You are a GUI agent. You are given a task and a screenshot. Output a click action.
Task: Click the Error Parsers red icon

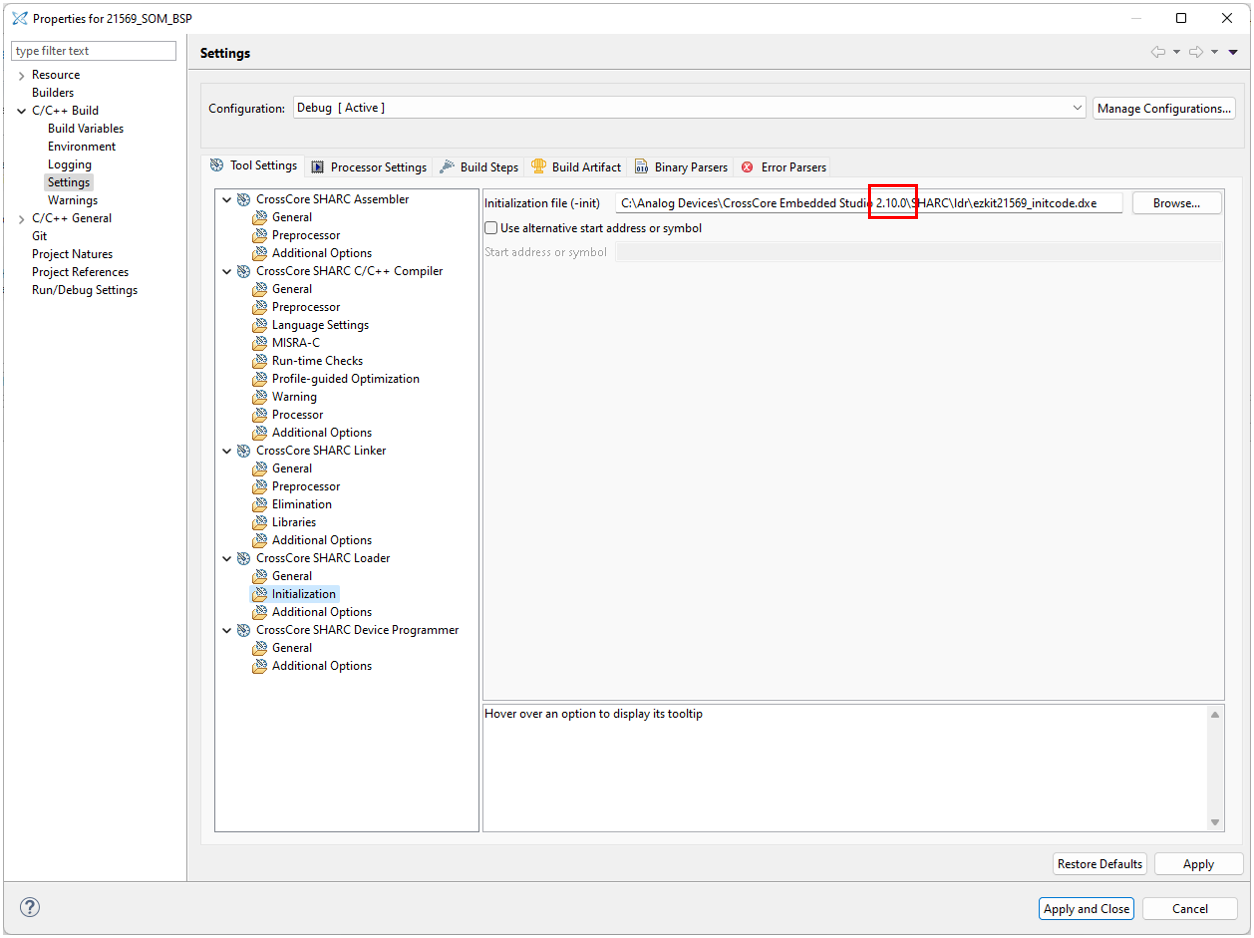click(747, 167)
